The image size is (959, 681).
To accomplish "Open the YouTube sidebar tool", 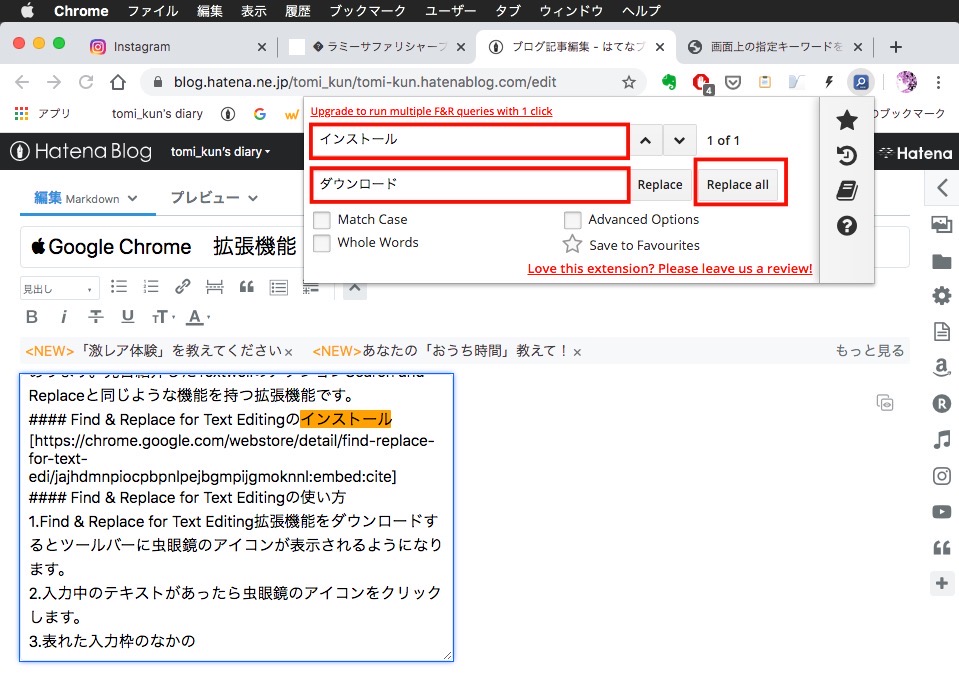I will point(942,512).
